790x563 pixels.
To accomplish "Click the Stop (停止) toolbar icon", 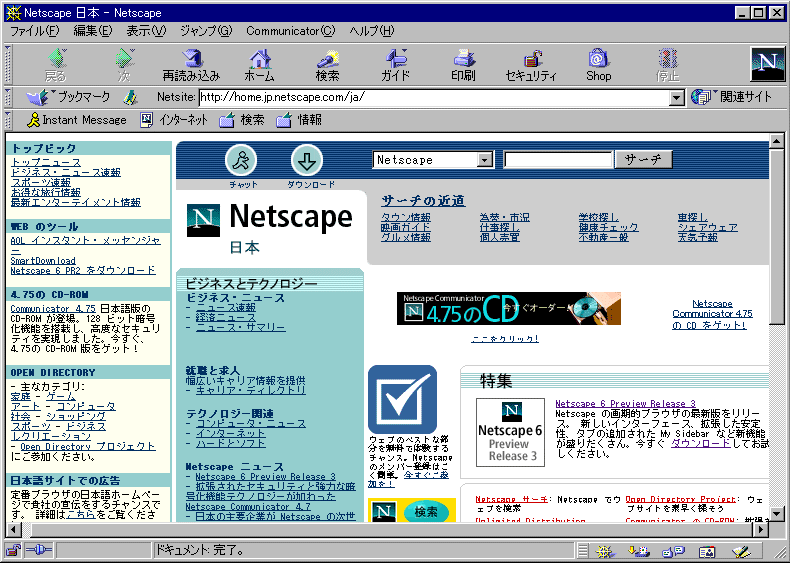I will click(x=668, y=65).
